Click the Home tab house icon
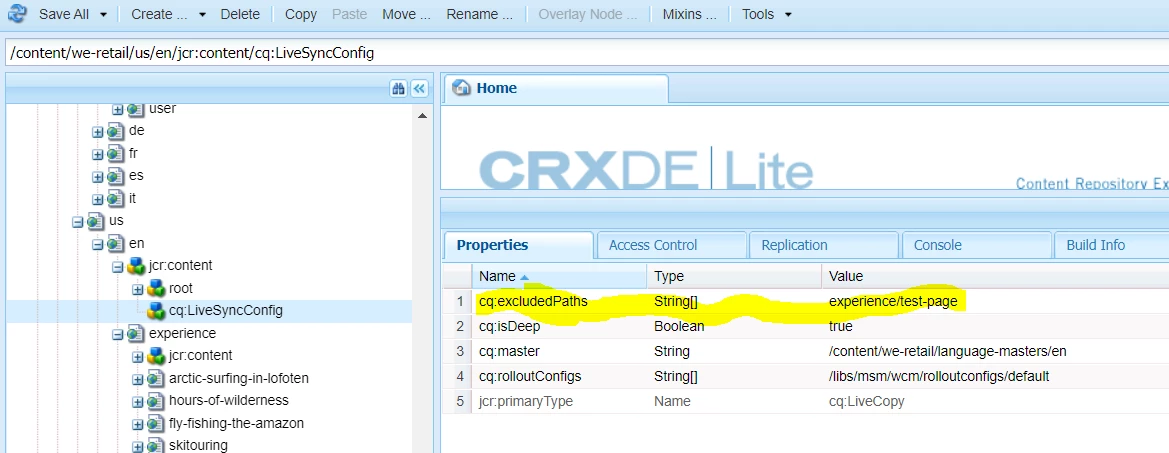The image size is (1169, 453). point(462,88)
